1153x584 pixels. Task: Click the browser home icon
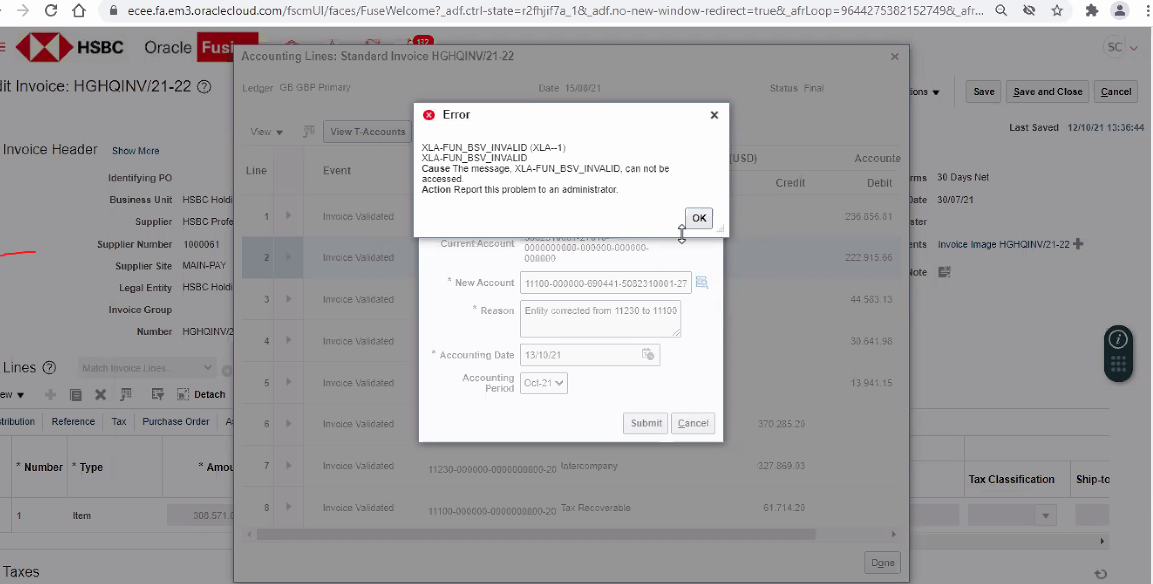(79, 11)
